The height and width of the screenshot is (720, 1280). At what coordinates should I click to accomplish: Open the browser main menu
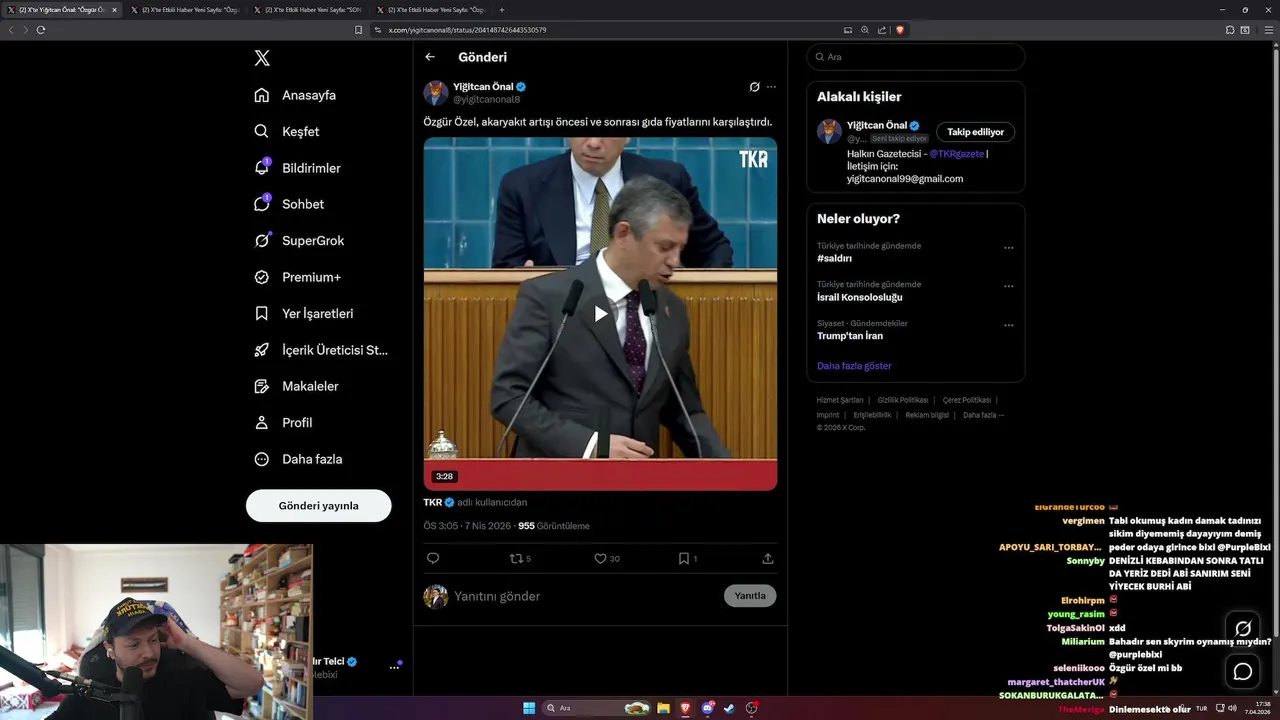1268,30
